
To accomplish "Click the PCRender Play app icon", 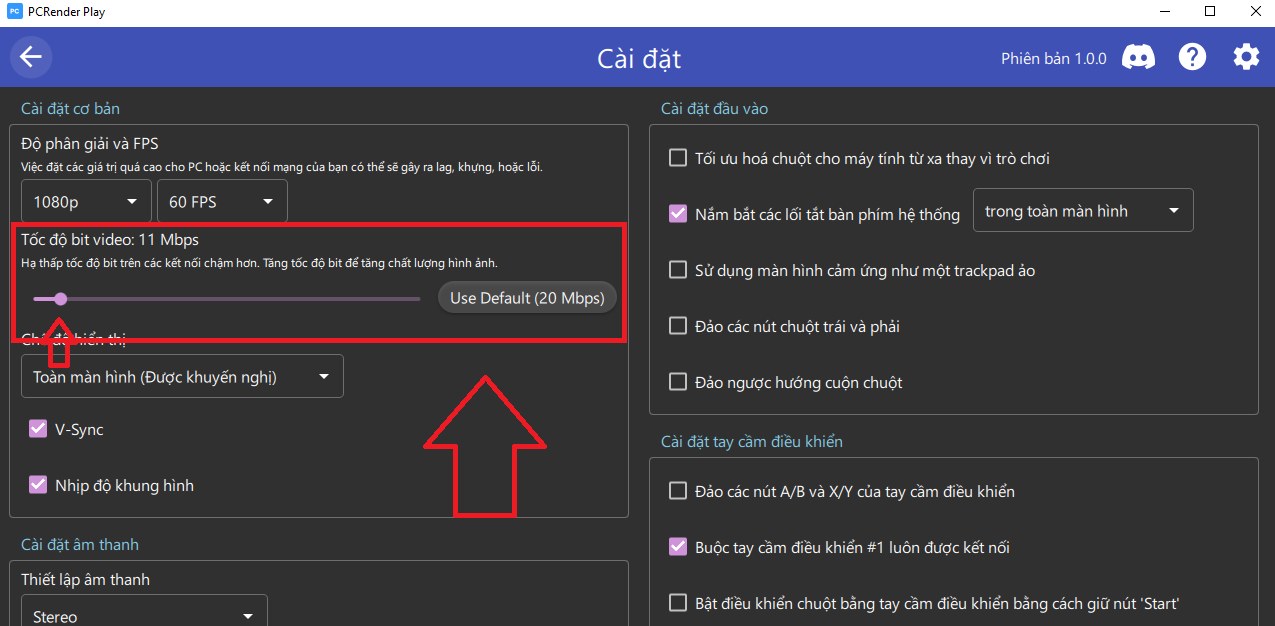I will coord(14,12).
